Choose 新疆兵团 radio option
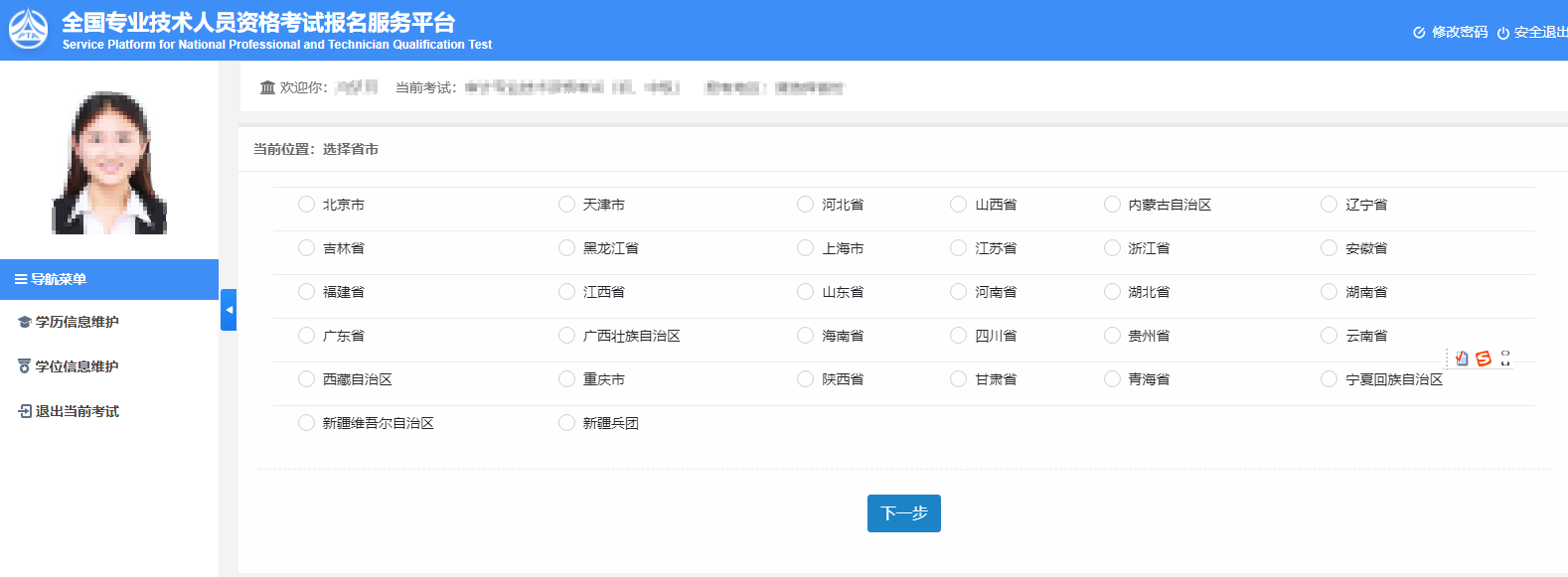 point(566,423)
